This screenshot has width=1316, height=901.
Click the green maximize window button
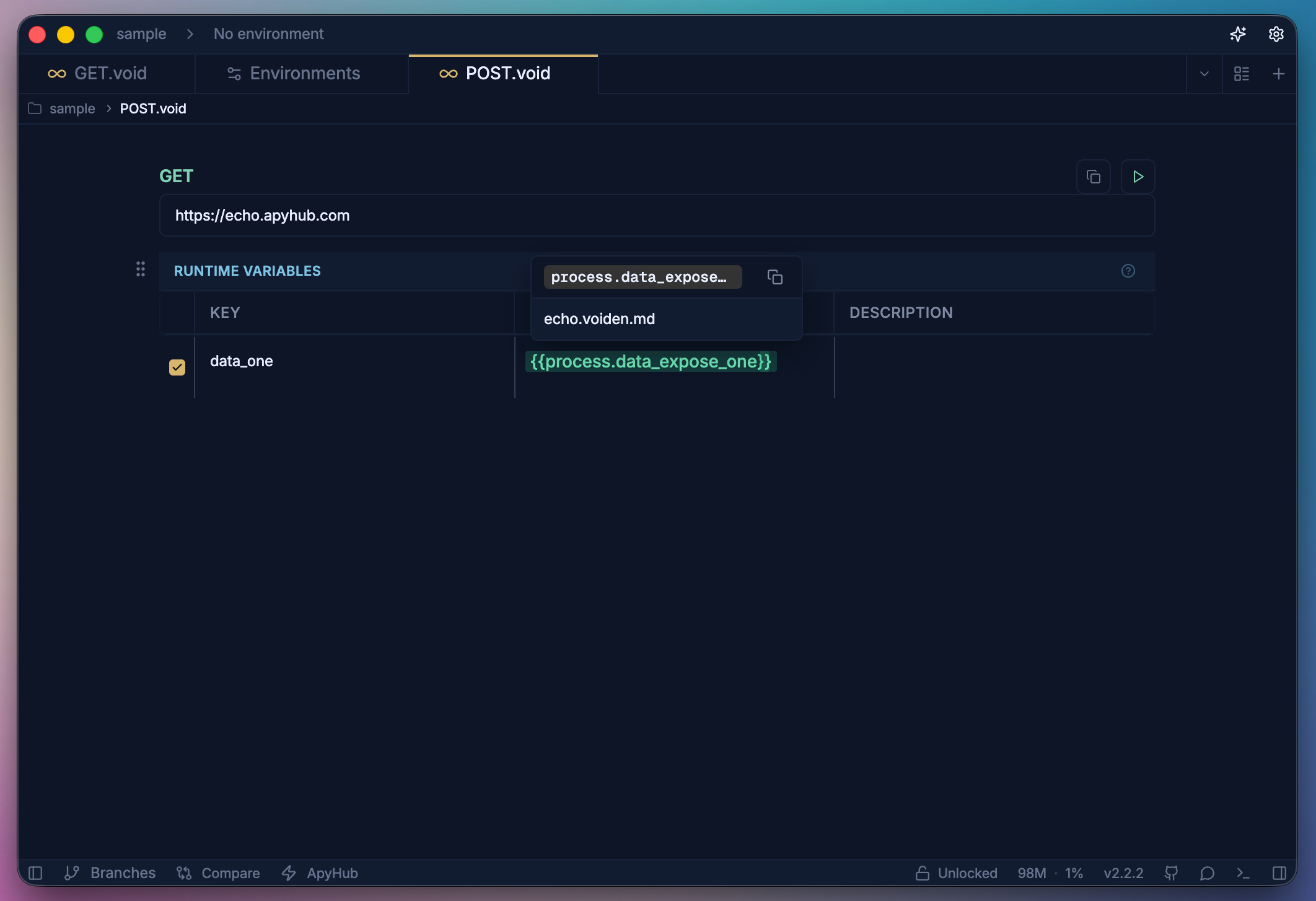[x=94, y=35]
